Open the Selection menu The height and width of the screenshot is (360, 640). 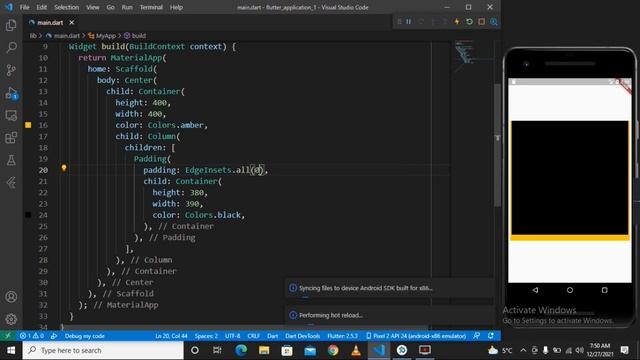pyautogui.click(x=67, y=7)
